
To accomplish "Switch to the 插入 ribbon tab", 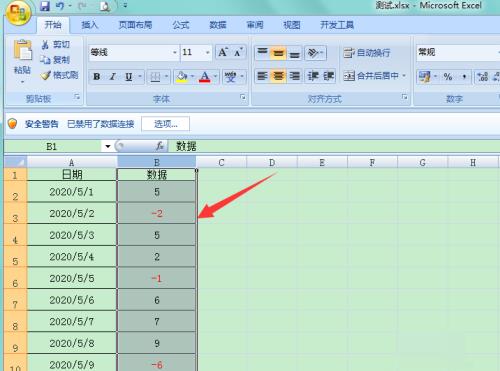I will 89,25.
